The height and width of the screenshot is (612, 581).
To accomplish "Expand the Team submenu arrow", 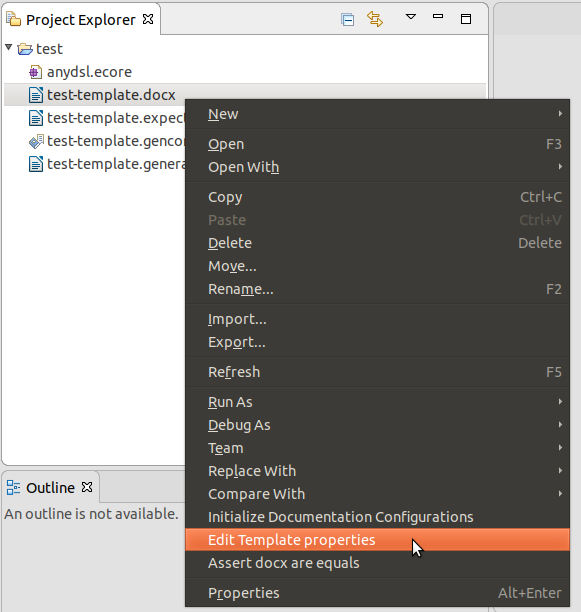I will coord(560,448).
